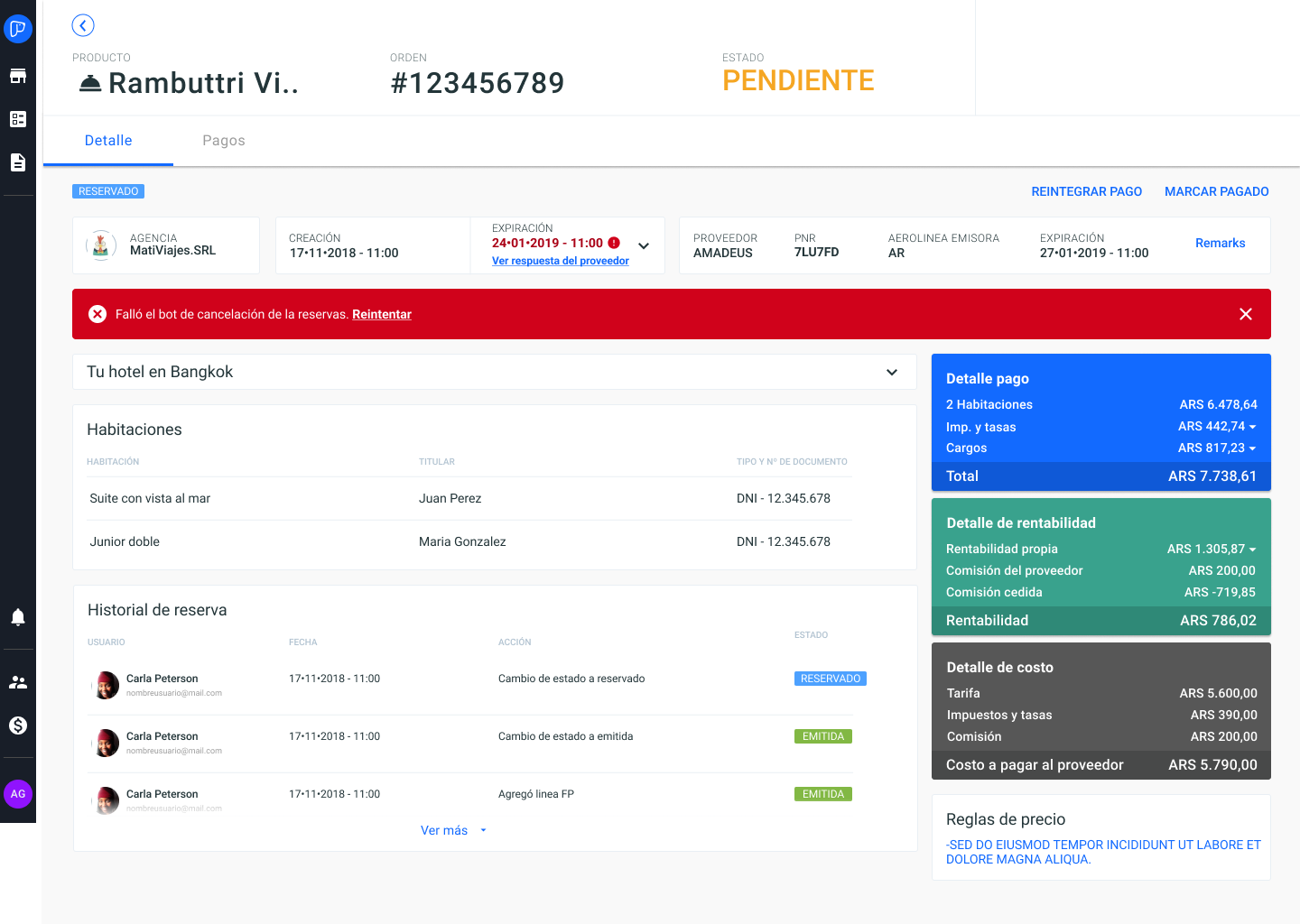
Task: Open the documents sidebar icon
Action: tap(18, 162)
